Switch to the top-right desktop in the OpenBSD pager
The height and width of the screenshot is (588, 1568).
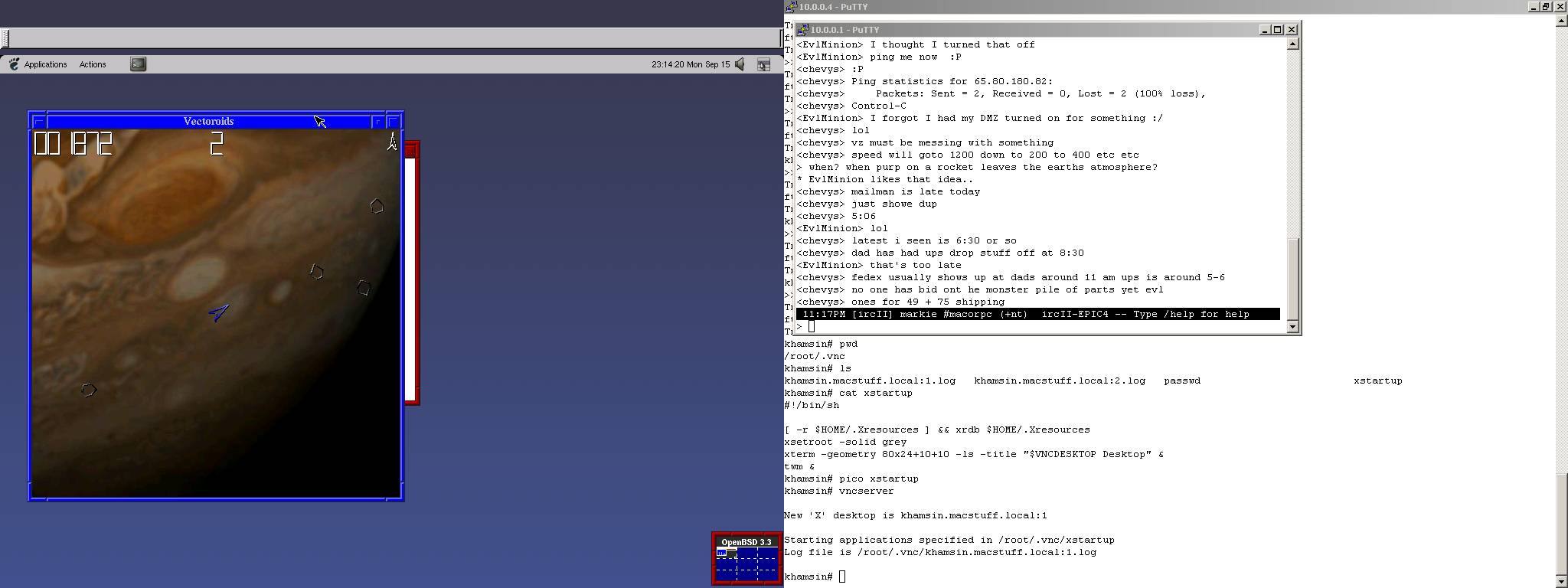pos(767,552)
